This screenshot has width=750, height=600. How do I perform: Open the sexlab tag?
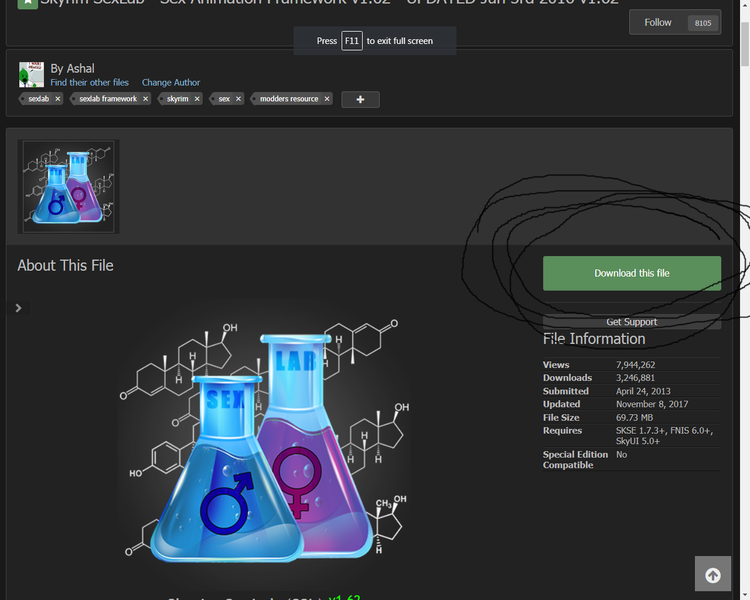click(x=38, y=99)
